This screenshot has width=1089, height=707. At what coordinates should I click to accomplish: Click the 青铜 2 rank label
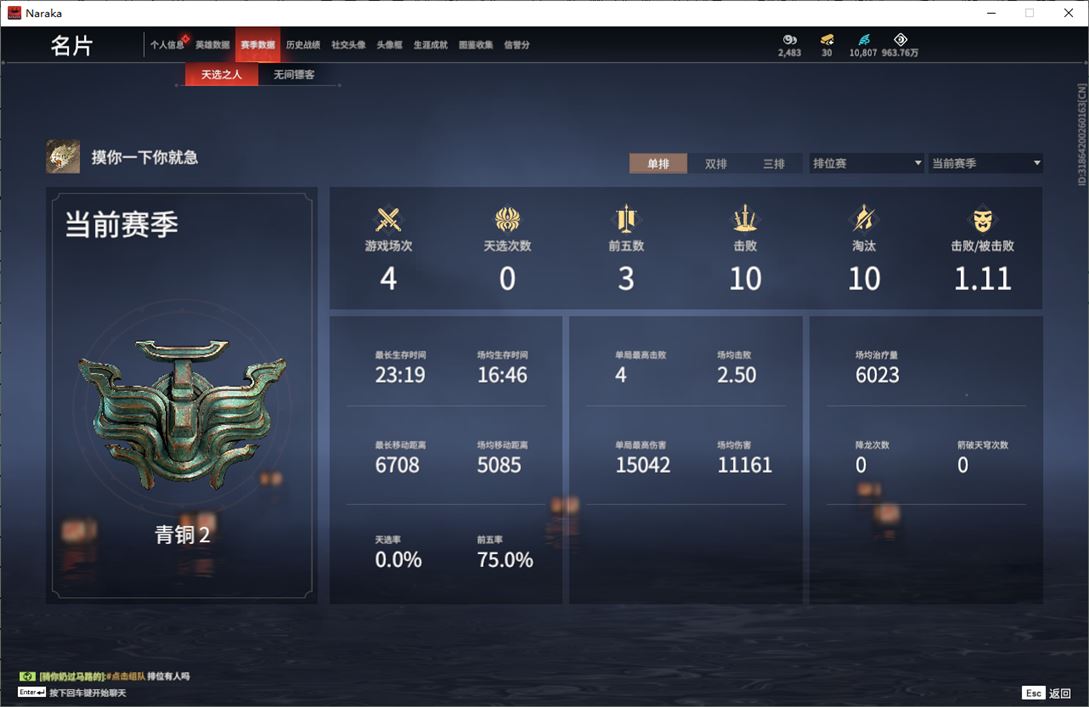pos(182,534)
